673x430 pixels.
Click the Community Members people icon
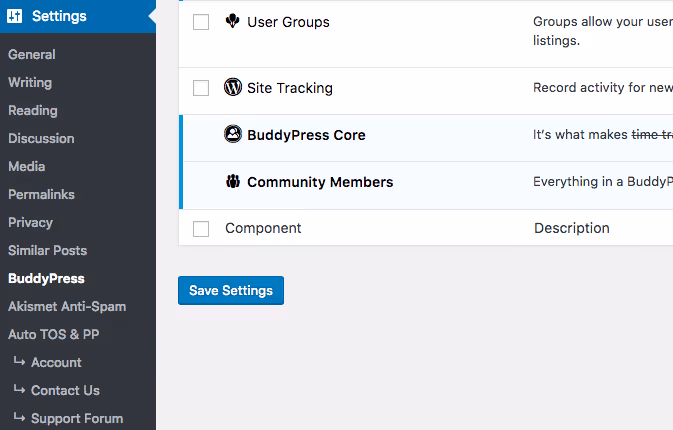click(233, 182)
